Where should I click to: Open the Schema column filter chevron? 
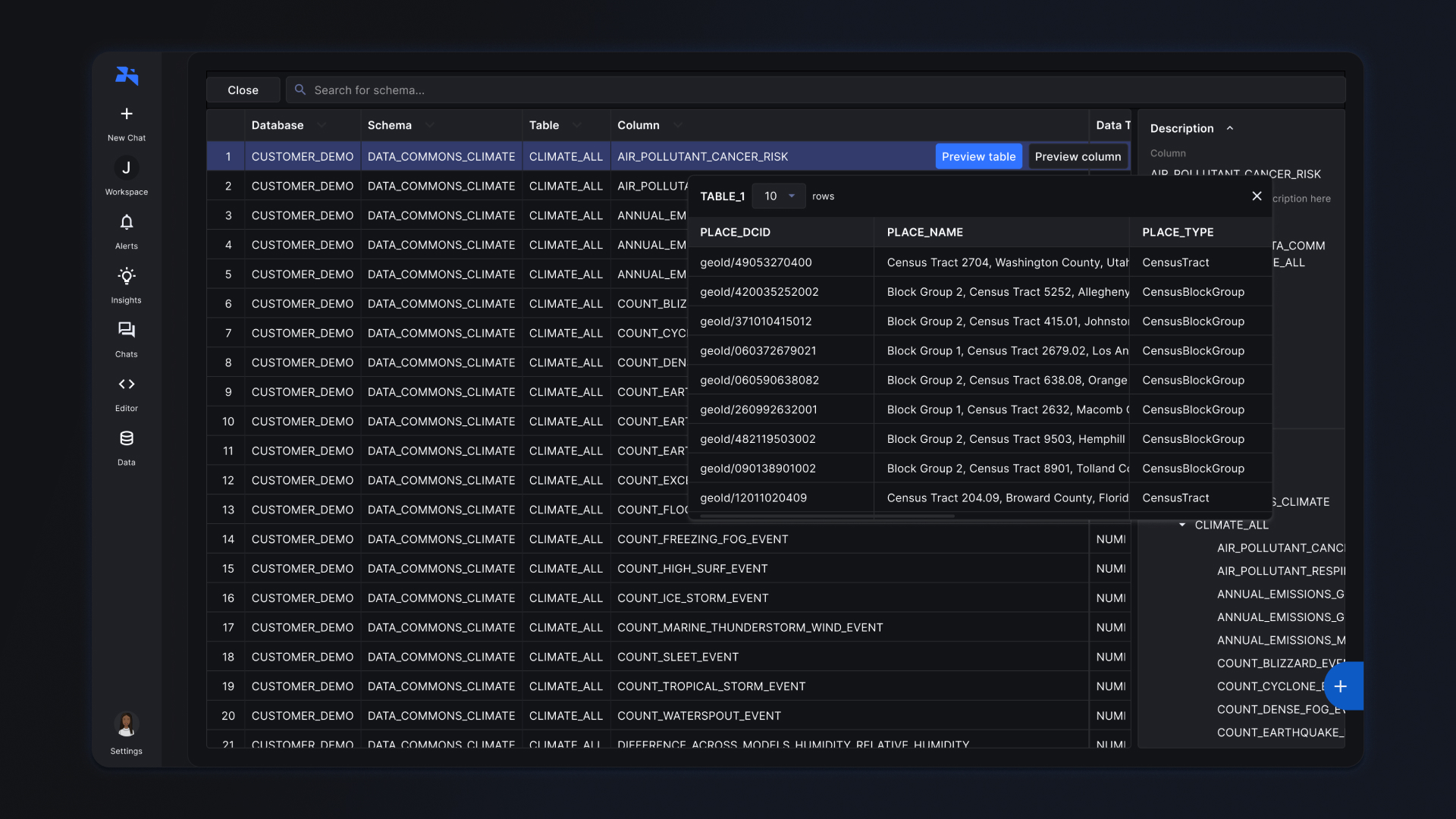[x=430, y=125]
